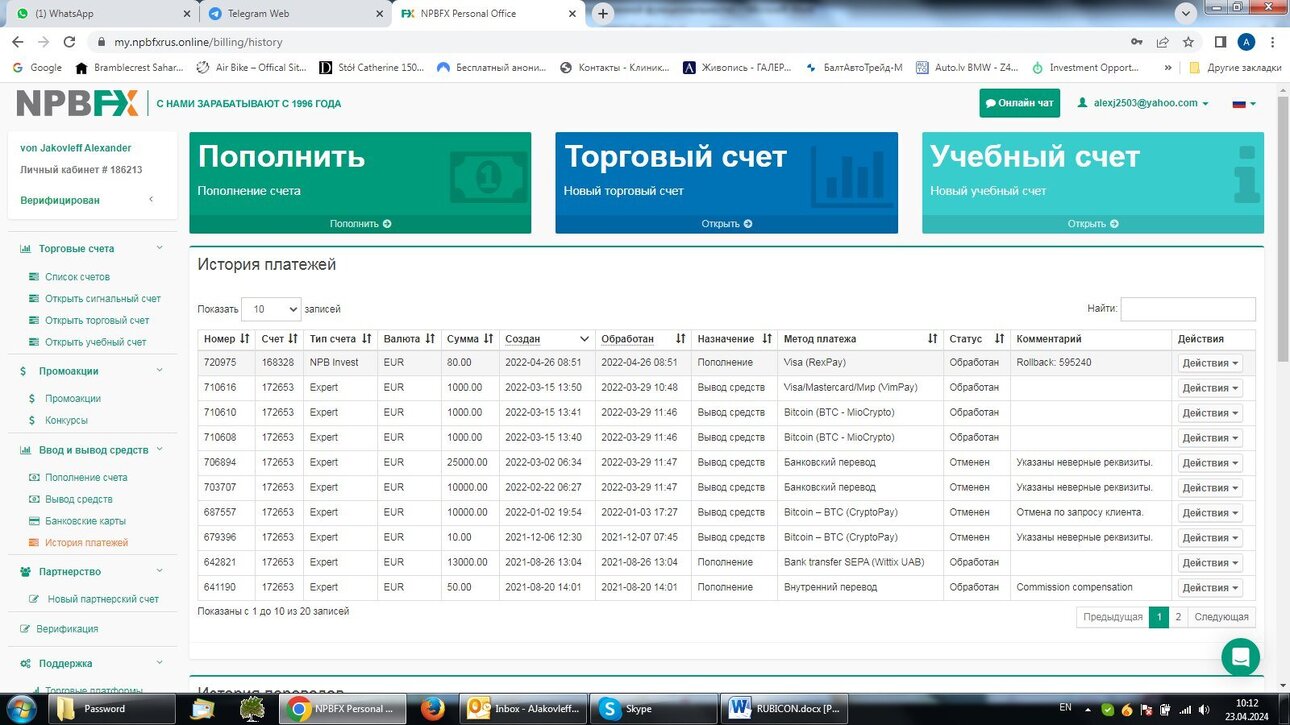
Task: Open the saved password key icon
Action: coord(1136,42)
